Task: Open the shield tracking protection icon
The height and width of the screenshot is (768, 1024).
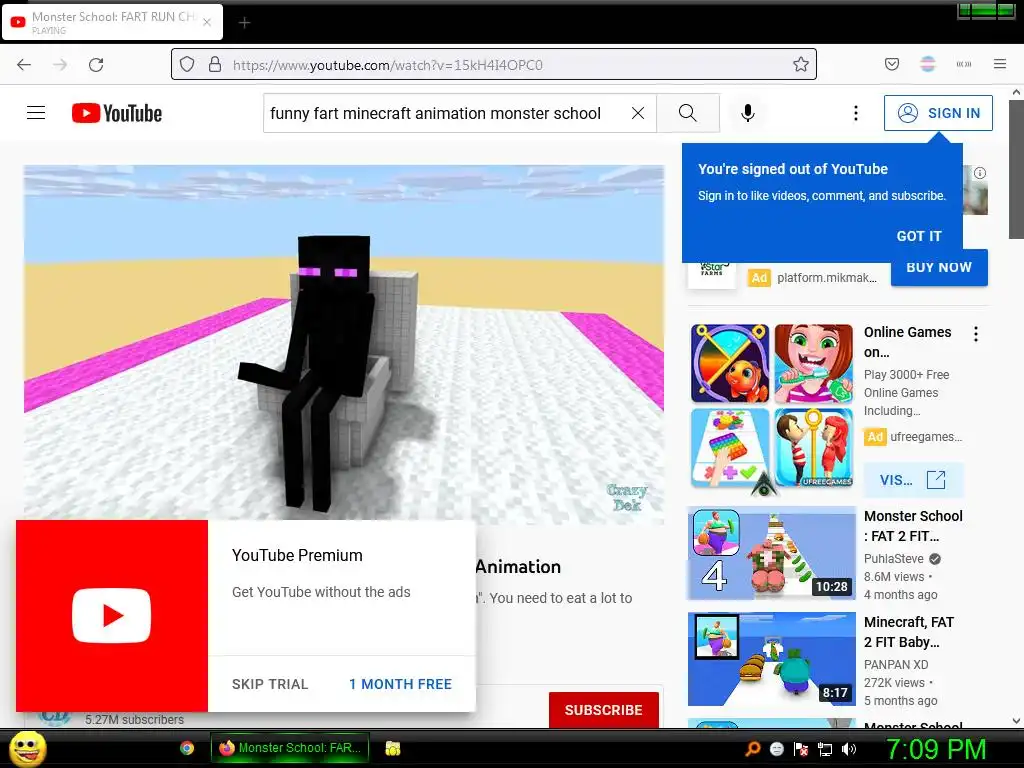Action: tap(187, 64)
